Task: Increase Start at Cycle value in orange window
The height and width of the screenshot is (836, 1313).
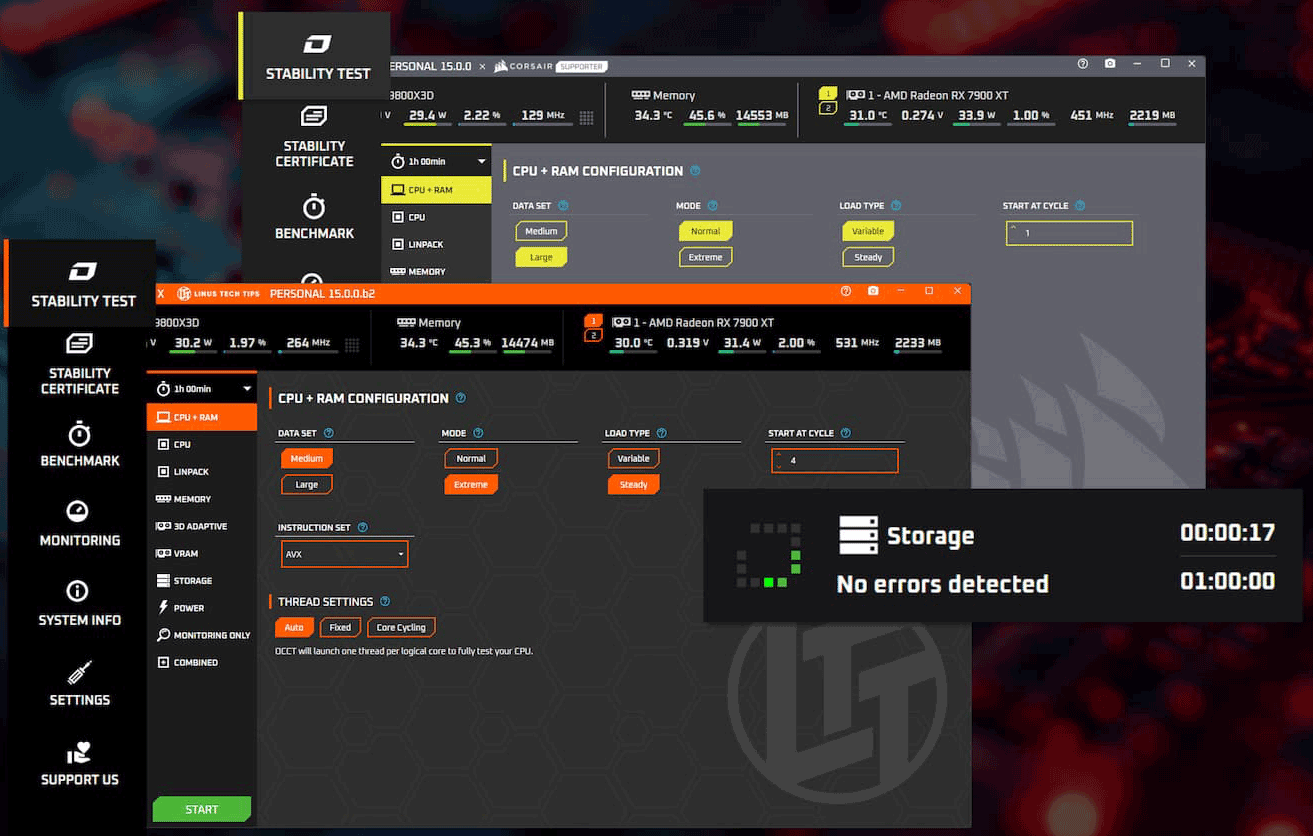Action: click(779, 455)
